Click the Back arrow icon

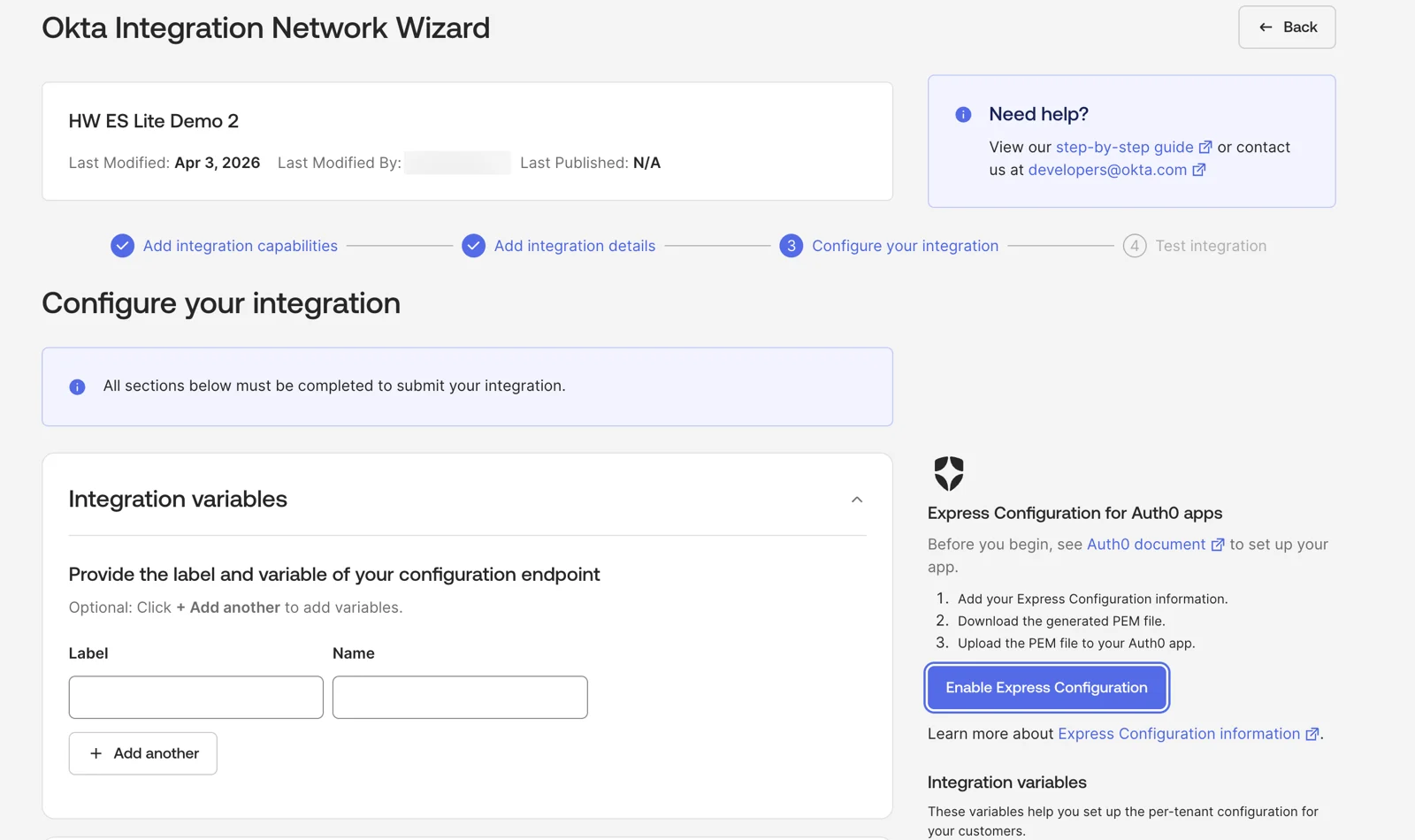1266,27
